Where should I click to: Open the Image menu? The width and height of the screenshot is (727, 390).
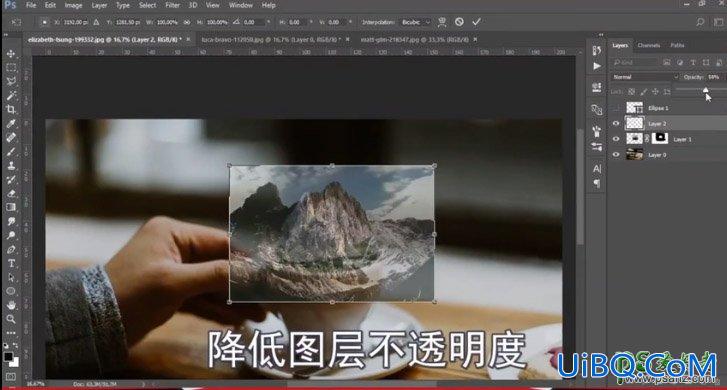click(73, 5)
